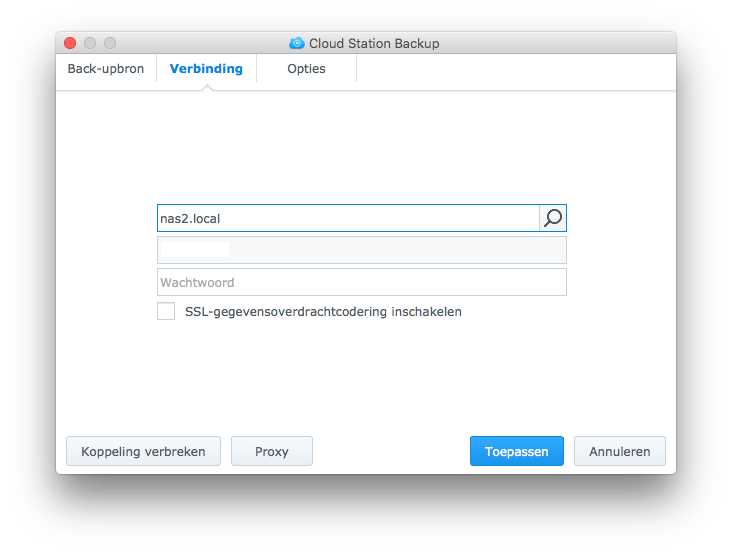Enable the SSL-gegevensoverdrachtcodering checkbox
This screenshot has height=554, width=732.
(166, 311)
